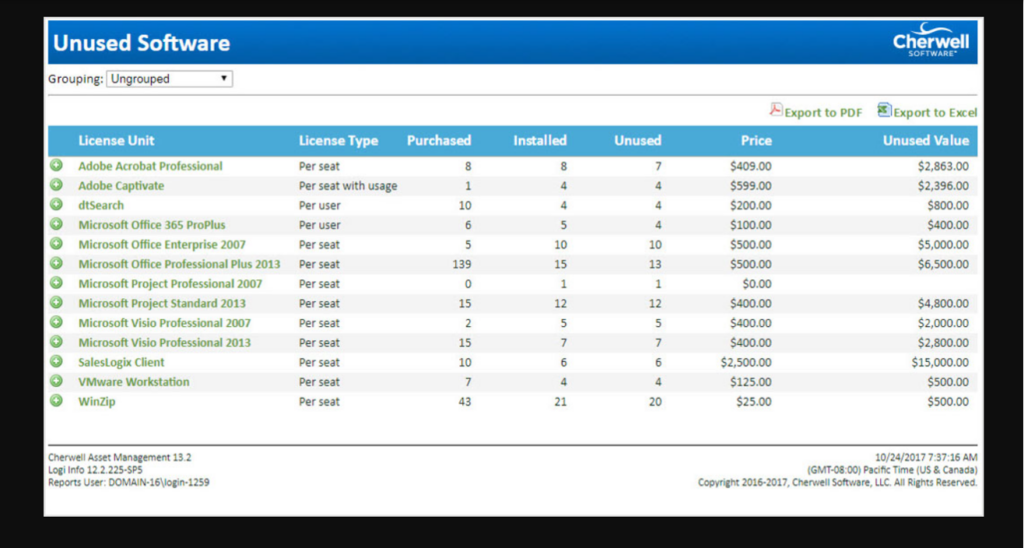Click the Cherwell Asset Management 13.2 footer text
1024x548 pixels.
120,457
